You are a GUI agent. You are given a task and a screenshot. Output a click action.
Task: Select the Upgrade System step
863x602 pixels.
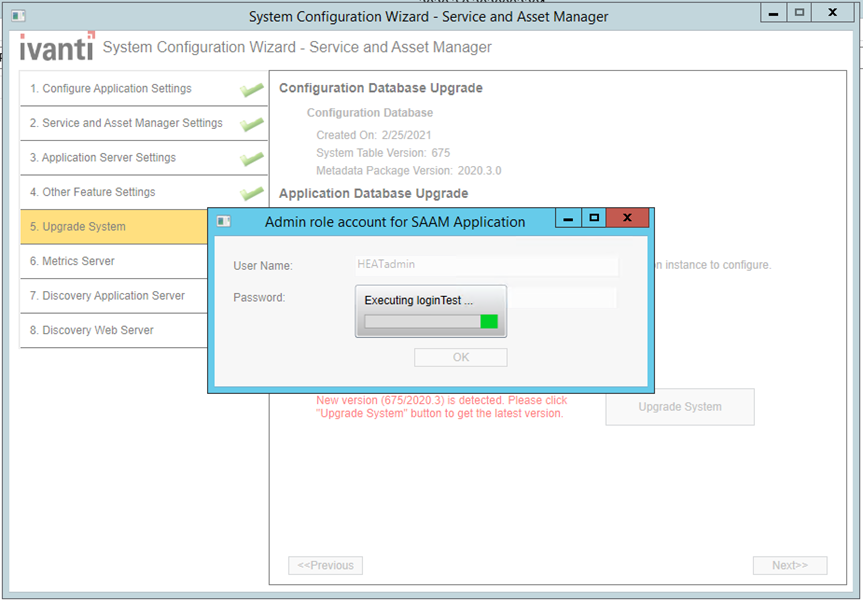pos(100,227)
